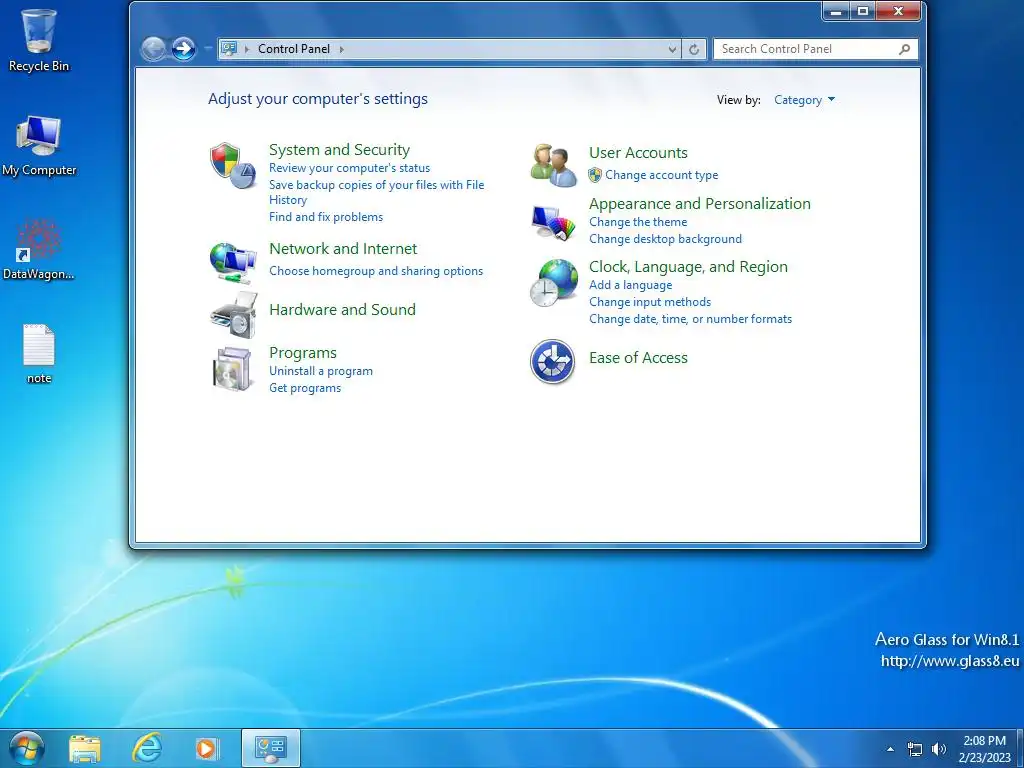Open the Network and Internet globe icon
This screenshot has width=1024, height=768.
(232, 263)
